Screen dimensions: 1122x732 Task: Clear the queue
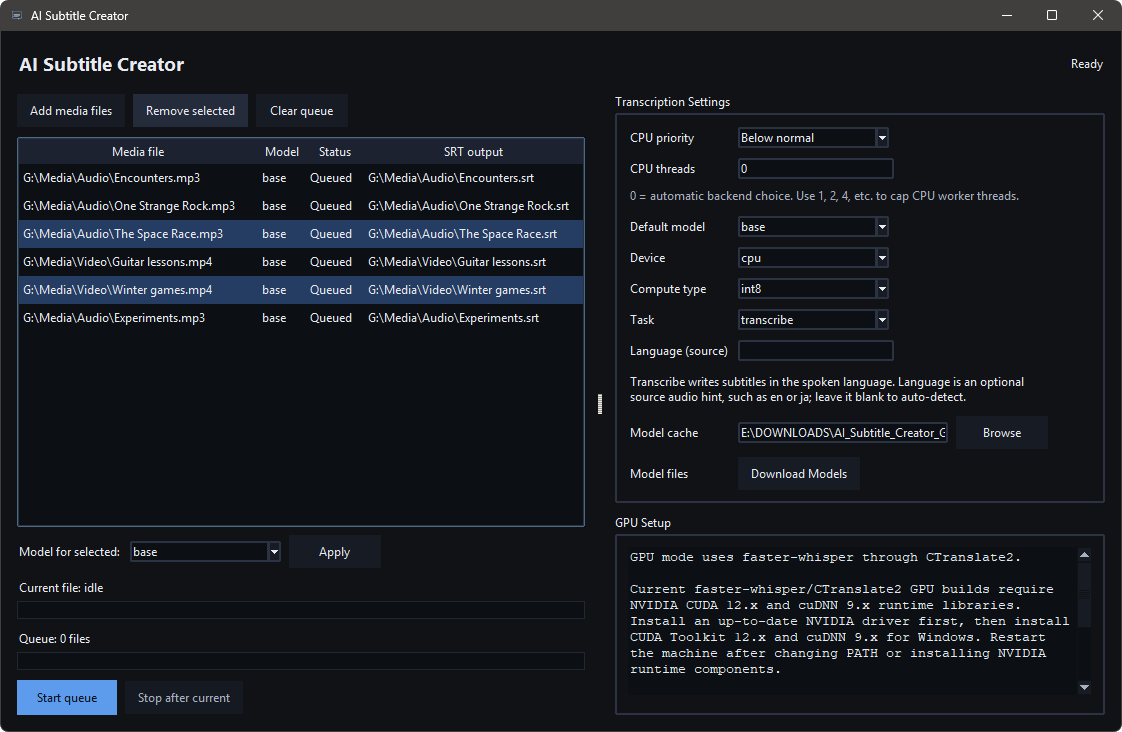[x=301, y=111]
